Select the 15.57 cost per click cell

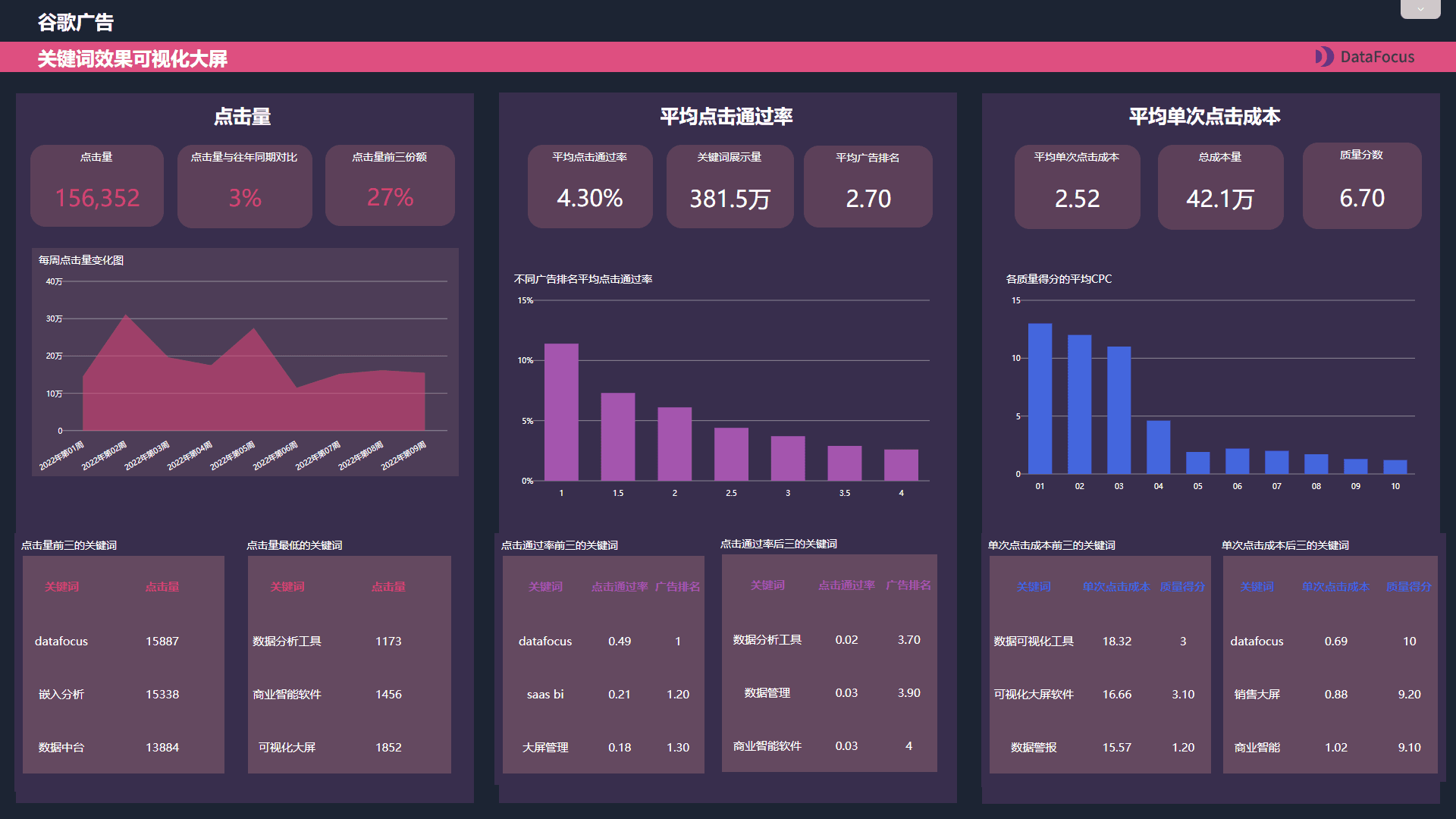coord(1116,748)
